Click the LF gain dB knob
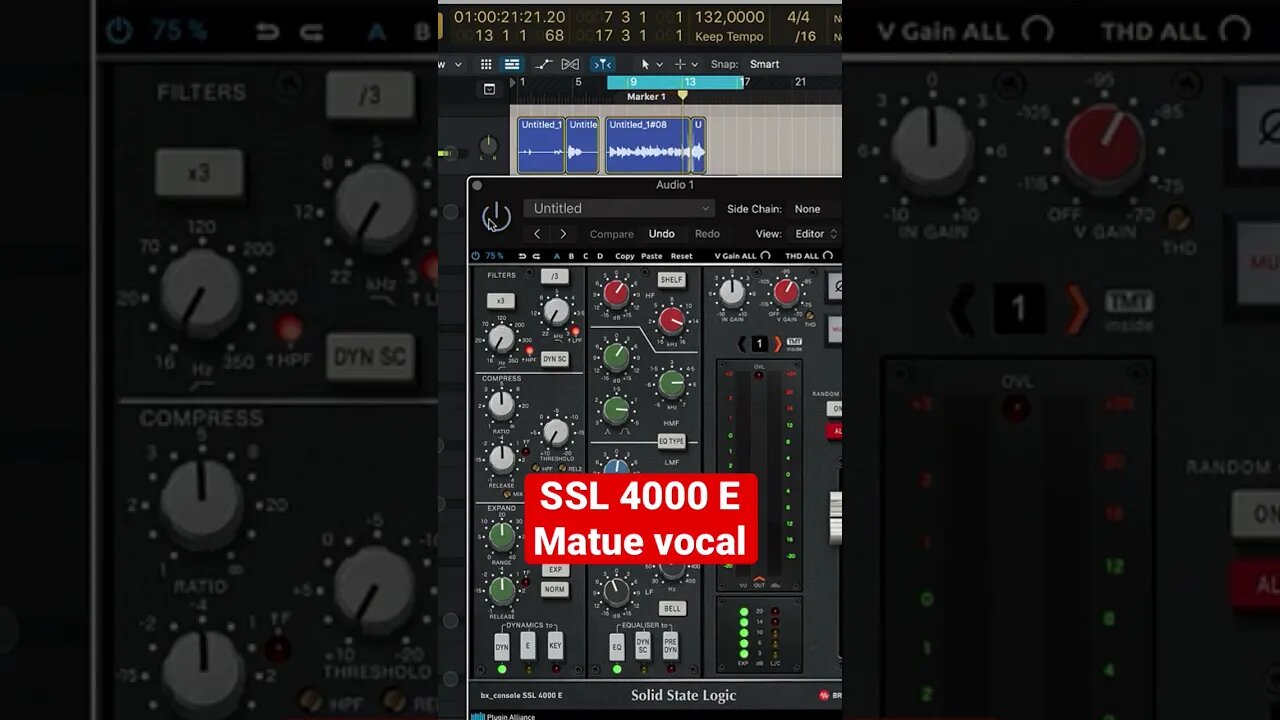1280x720 pixels. [x=617, y=592]
